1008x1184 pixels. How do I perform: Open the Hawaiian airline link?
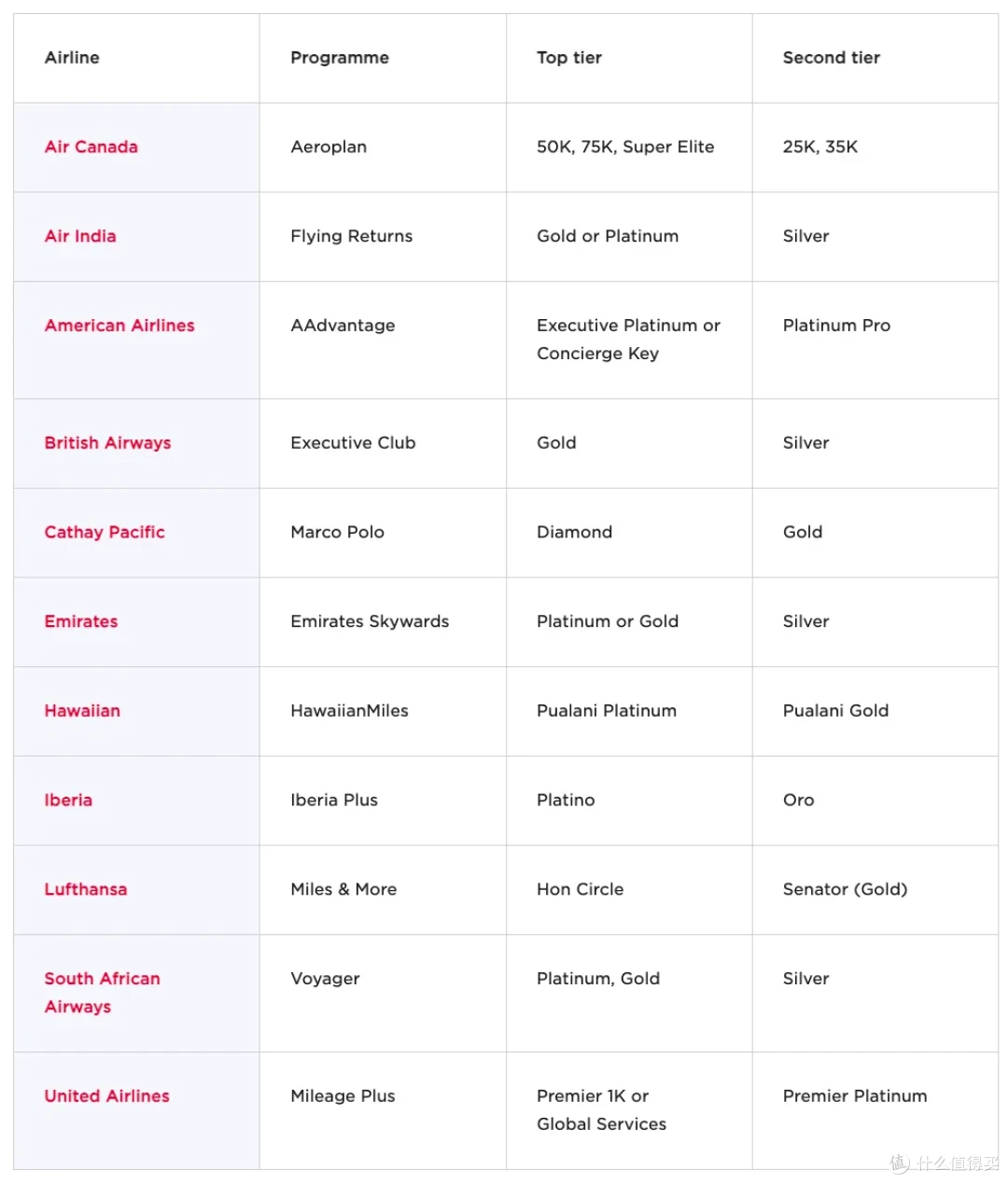82,711
